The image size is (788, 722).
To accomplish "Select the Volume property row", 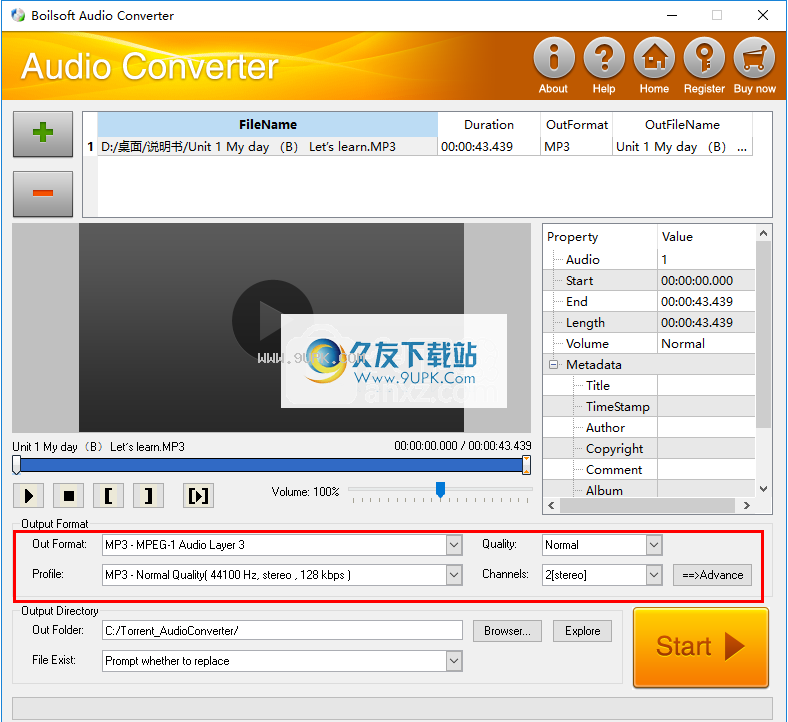I will (649, 344).
